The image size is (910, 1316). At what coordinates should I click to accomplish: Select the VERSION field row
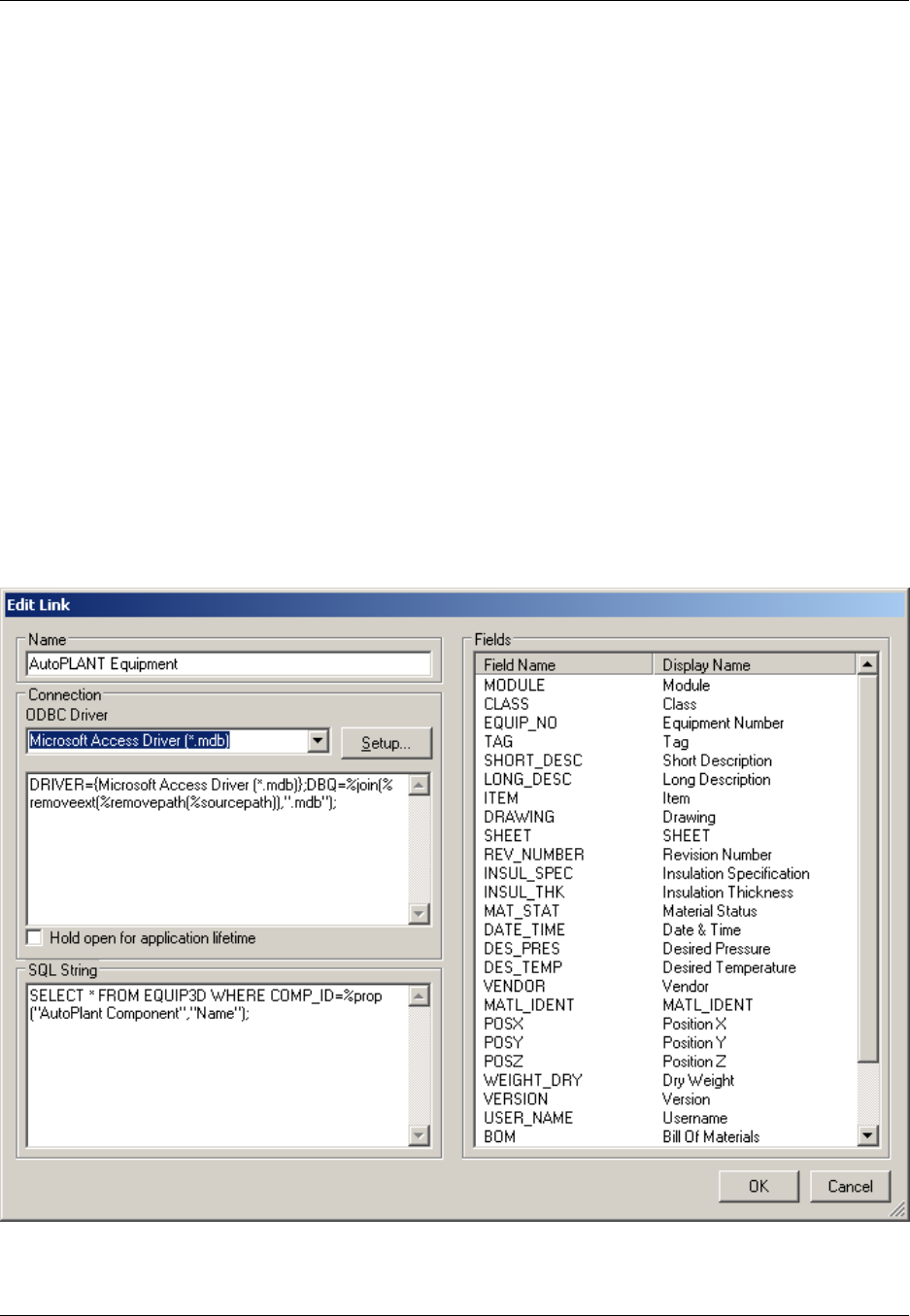coord(666,1099)
